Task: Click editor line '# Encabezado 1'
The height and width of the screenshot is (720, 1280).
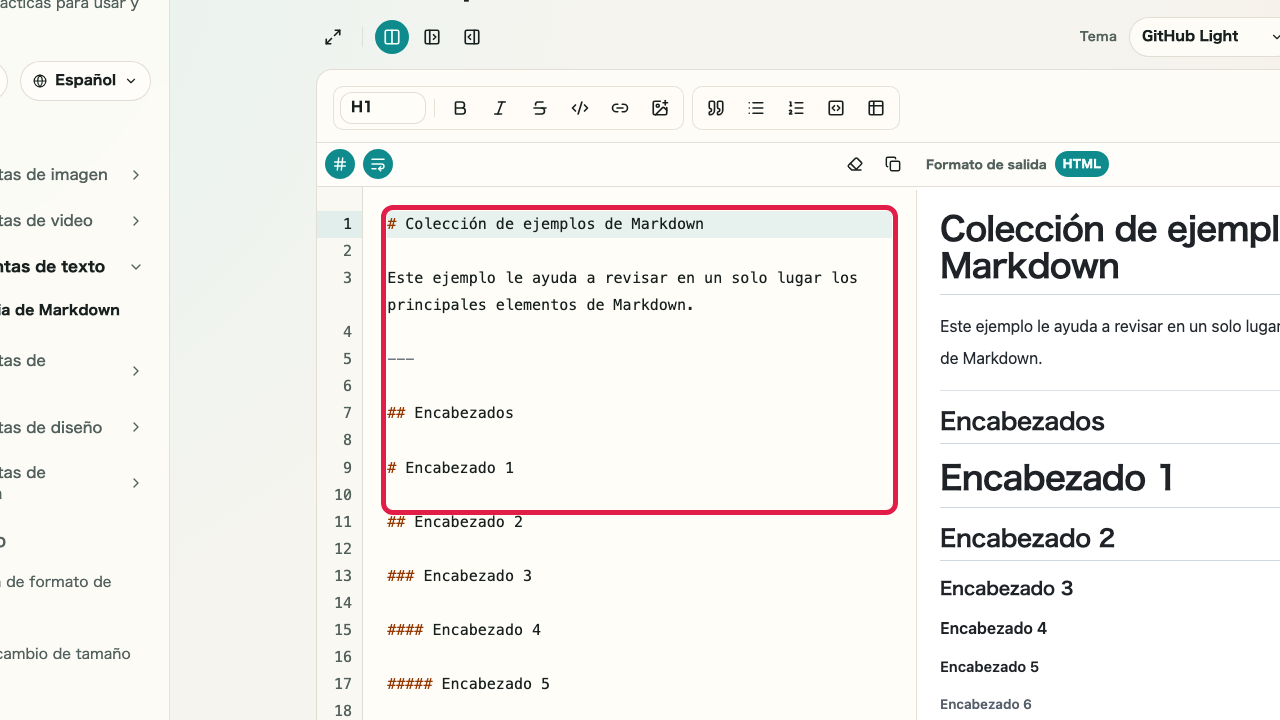Action: (450, 468)
